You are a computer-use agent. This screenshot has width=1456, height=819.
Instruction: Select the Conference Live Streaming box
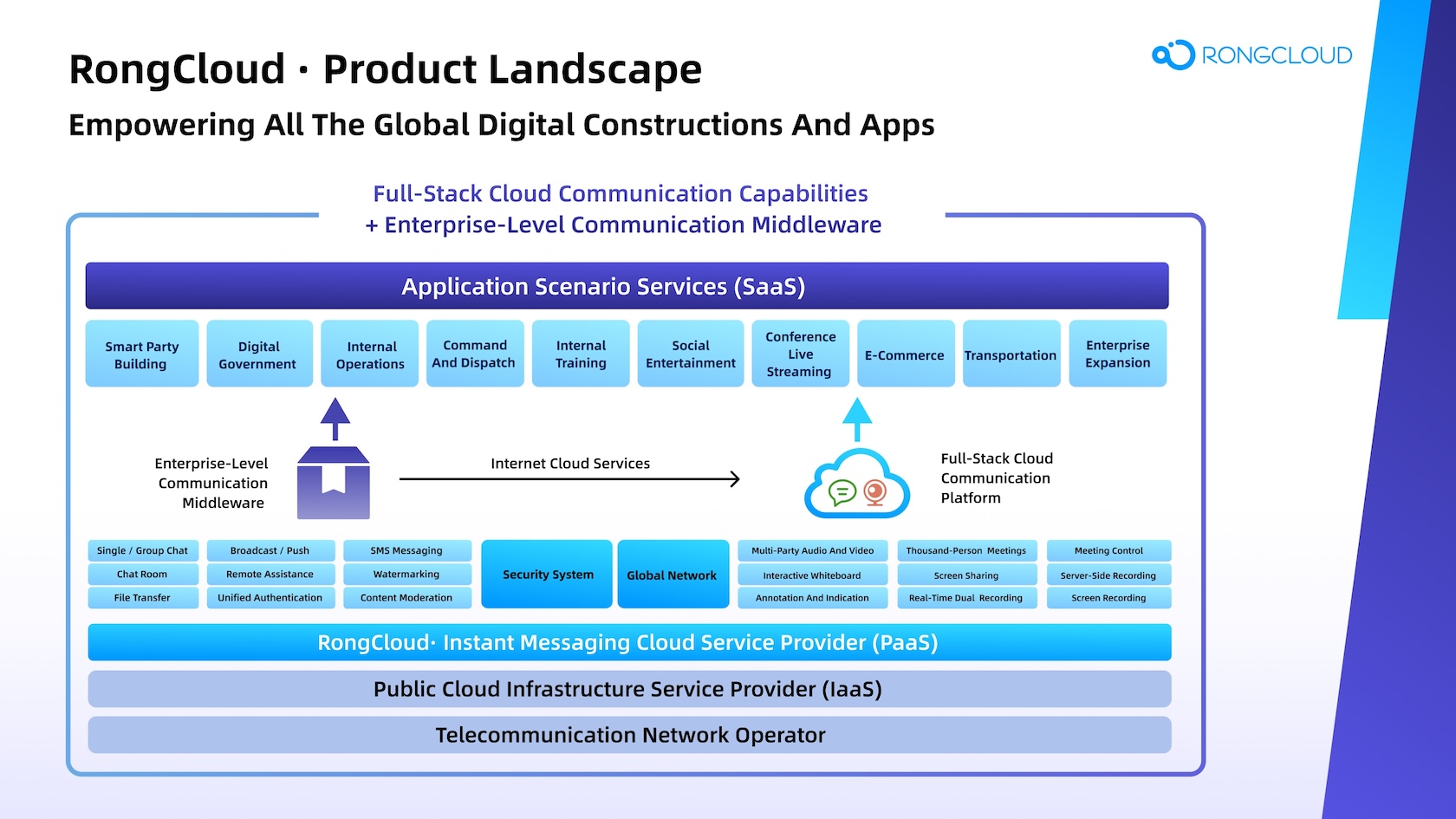(x=801, y=354)
